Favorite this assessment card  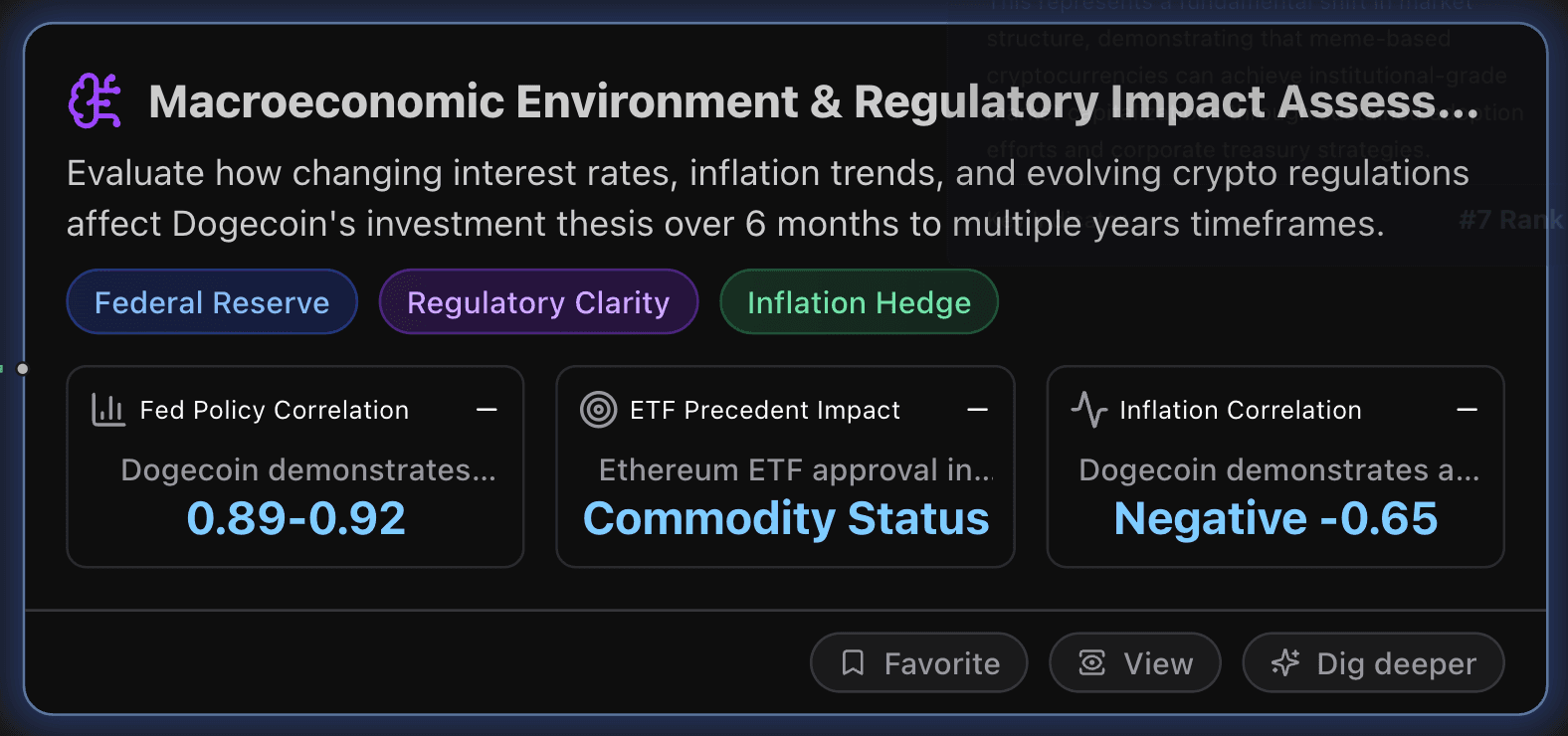918,662
